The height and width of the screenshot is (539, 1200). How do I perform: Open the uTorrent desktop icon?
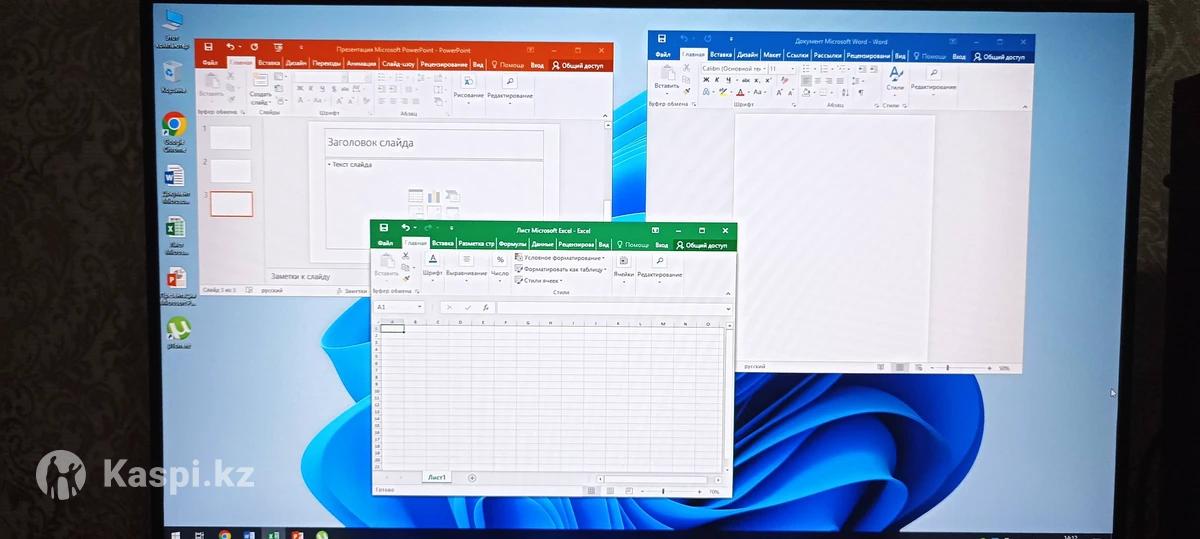coord(178,334)
